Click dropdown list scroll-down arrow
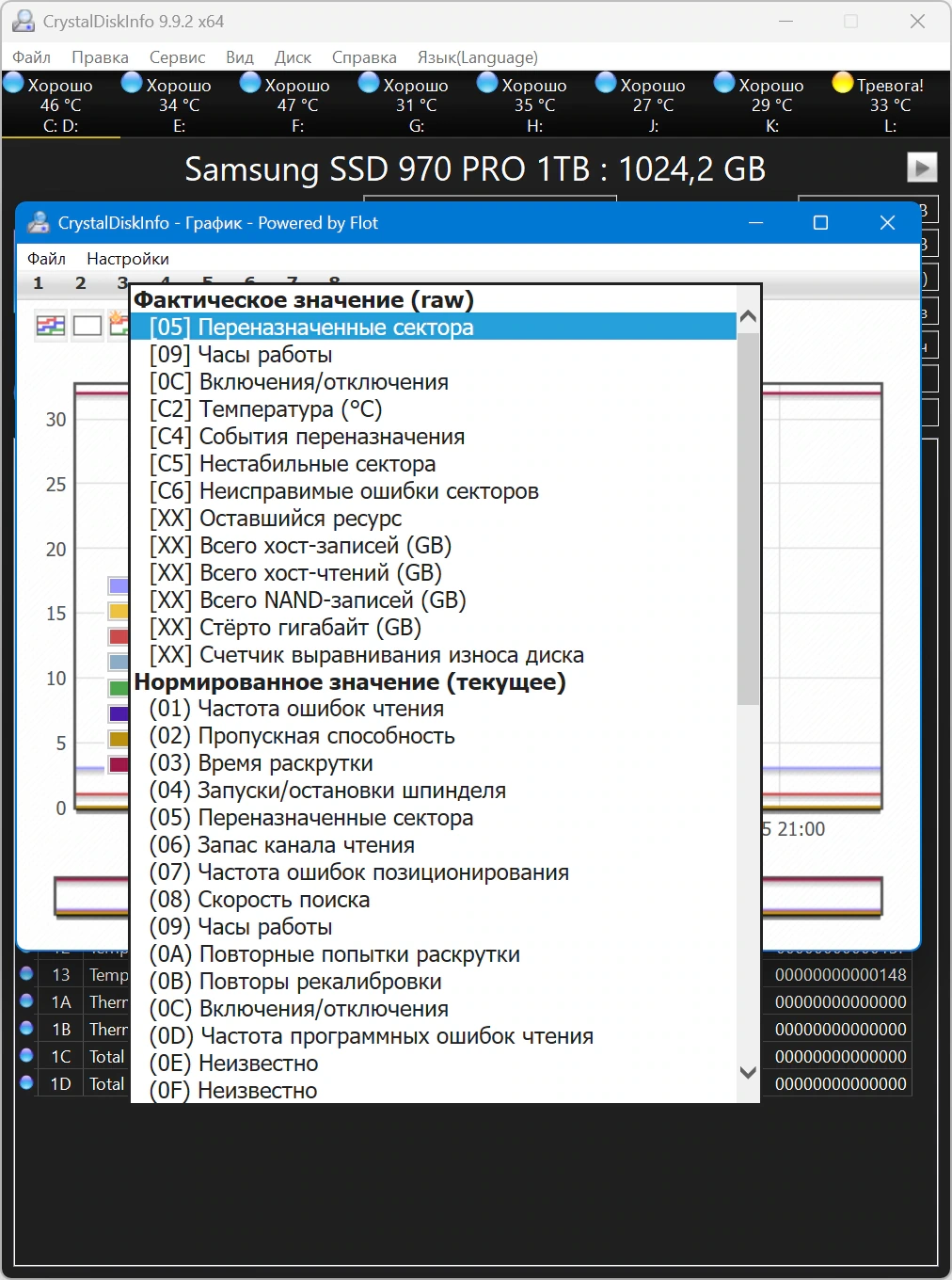This screenshot has height=1280, width=952. pyautogui.click(x=748, y=1072)
